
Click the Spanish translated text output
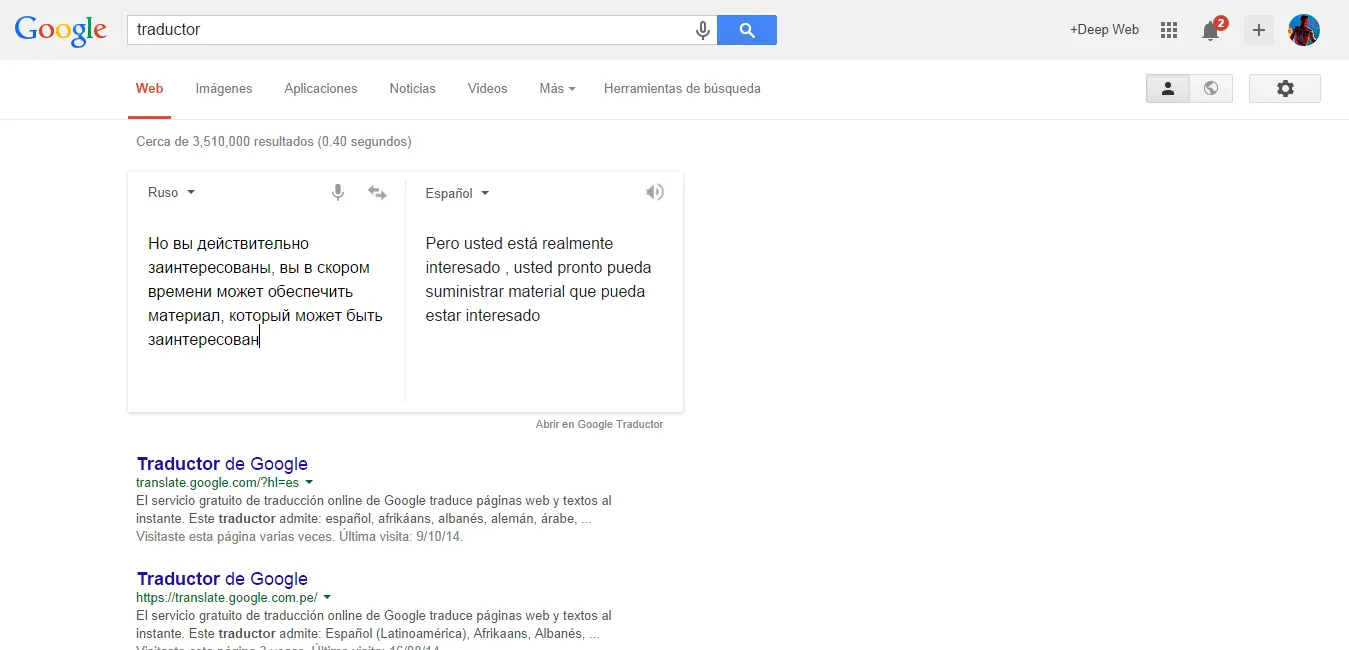click(538, 279)
